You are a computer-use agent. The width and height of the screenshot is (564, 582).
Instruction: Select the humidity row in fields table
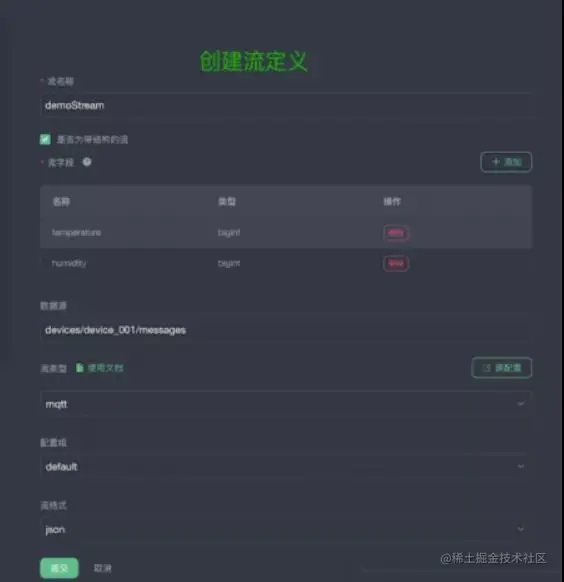[x=286, y=263]
